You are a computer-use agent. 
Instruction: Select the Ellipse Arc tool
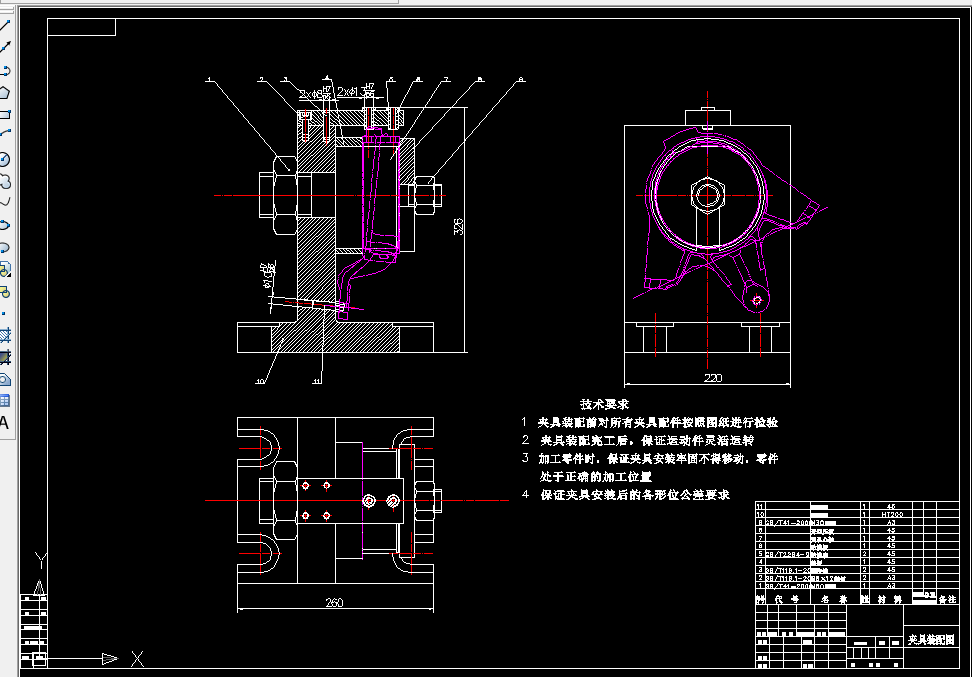point(4,248)
